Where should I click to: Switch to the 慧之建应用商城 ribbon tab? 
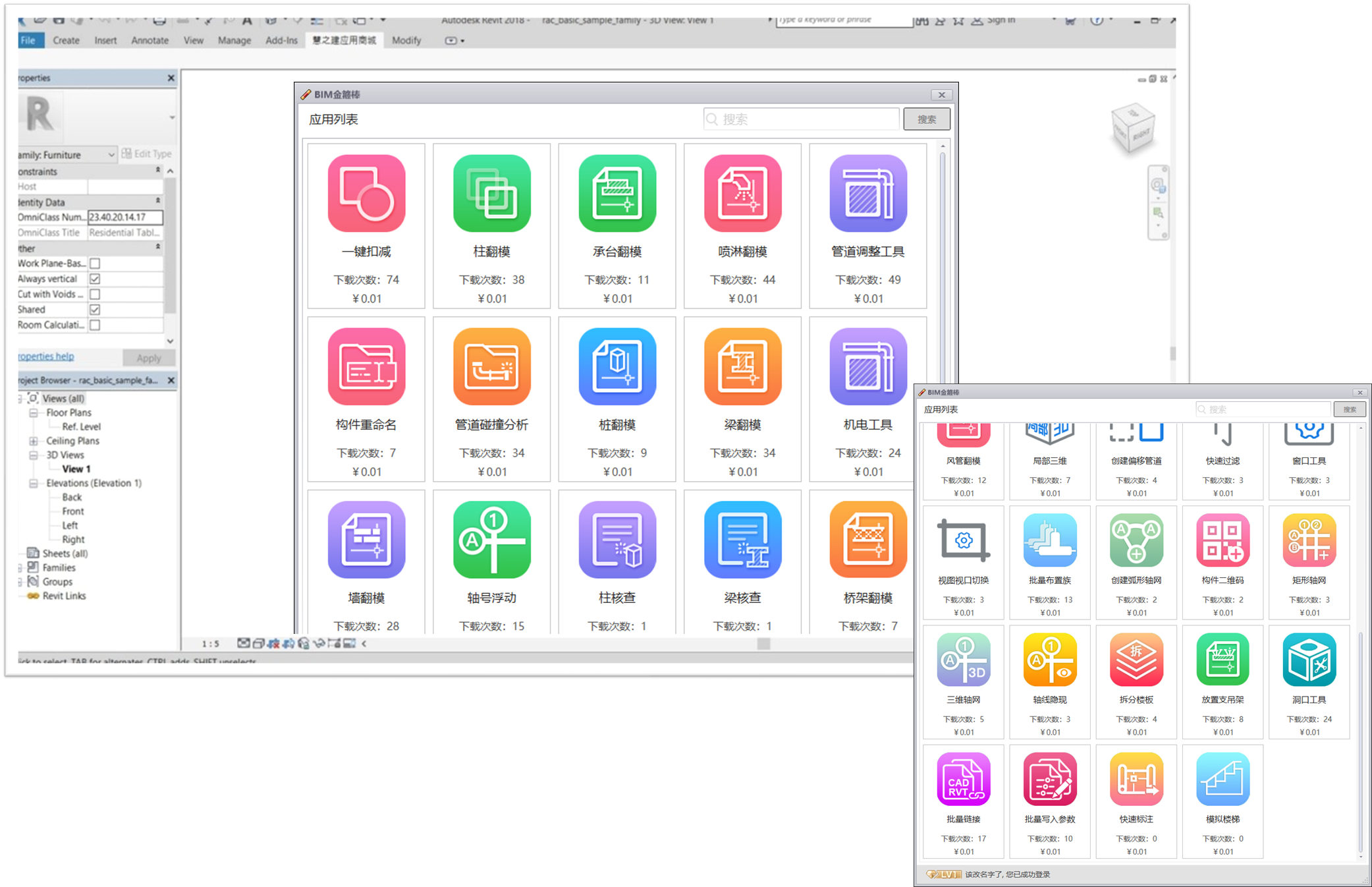tap(344, 40)
